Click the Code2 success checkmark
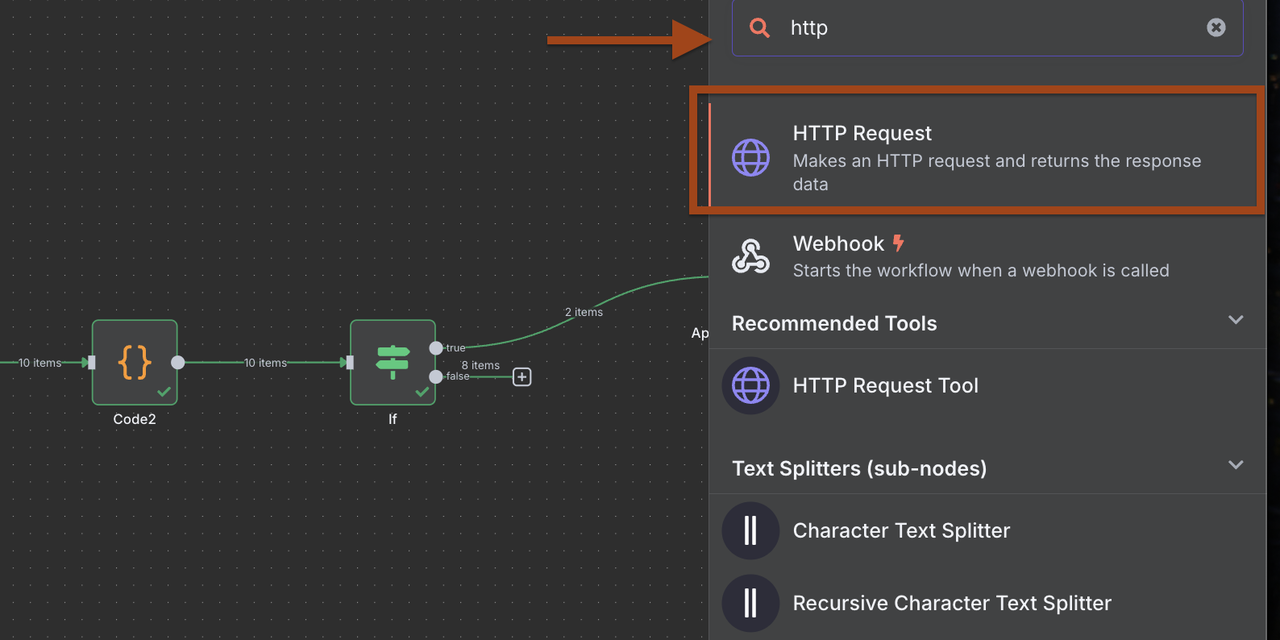 (164, 392)
